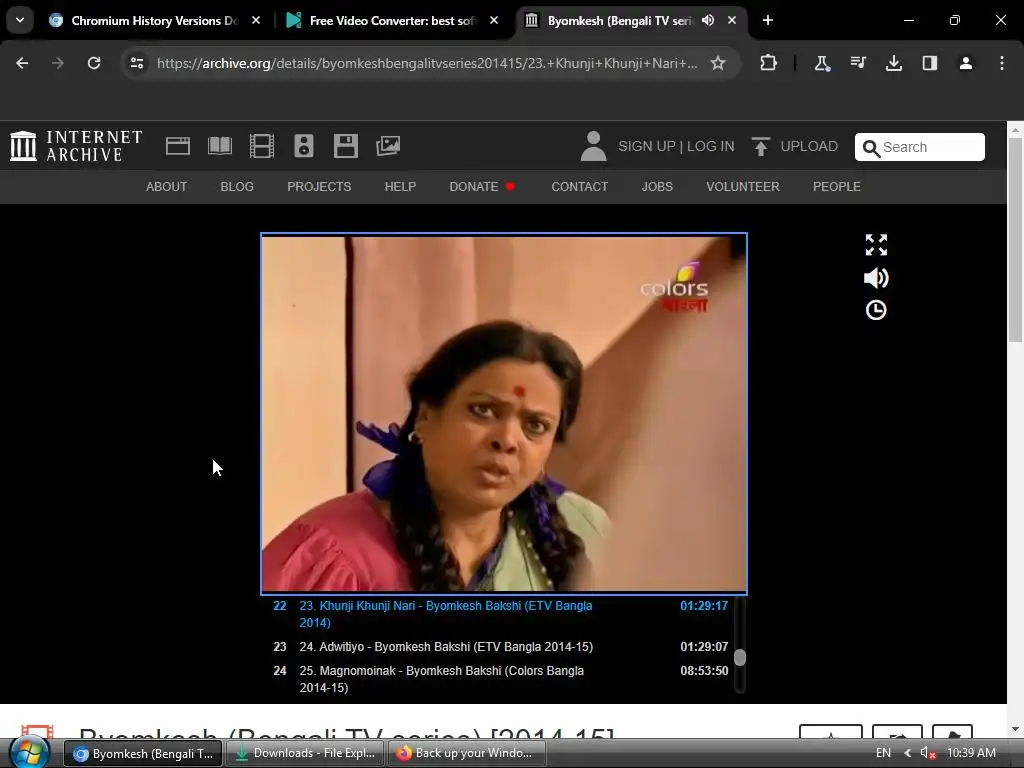
Task: Open the Software floppy disk icon
Action: pyautogui.click(x=345, y=146)
